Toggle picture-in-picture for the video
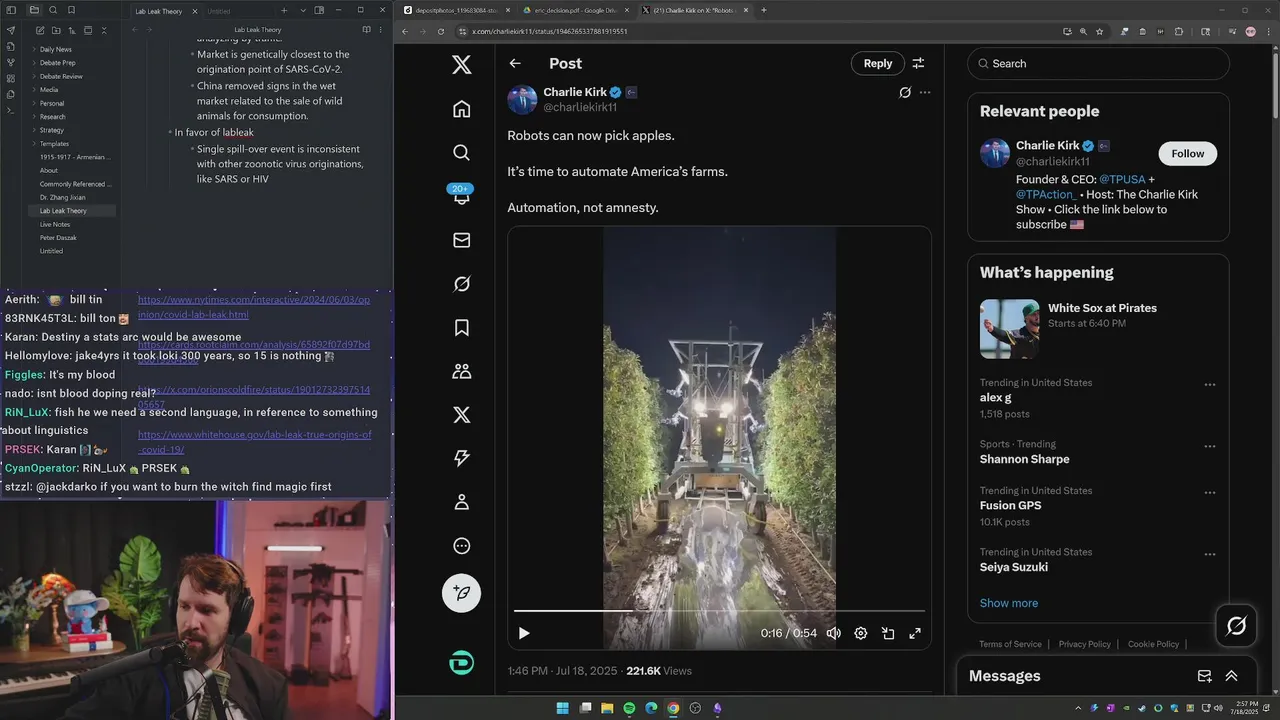This screenshot has height=720, width=1280. [888, 633]
